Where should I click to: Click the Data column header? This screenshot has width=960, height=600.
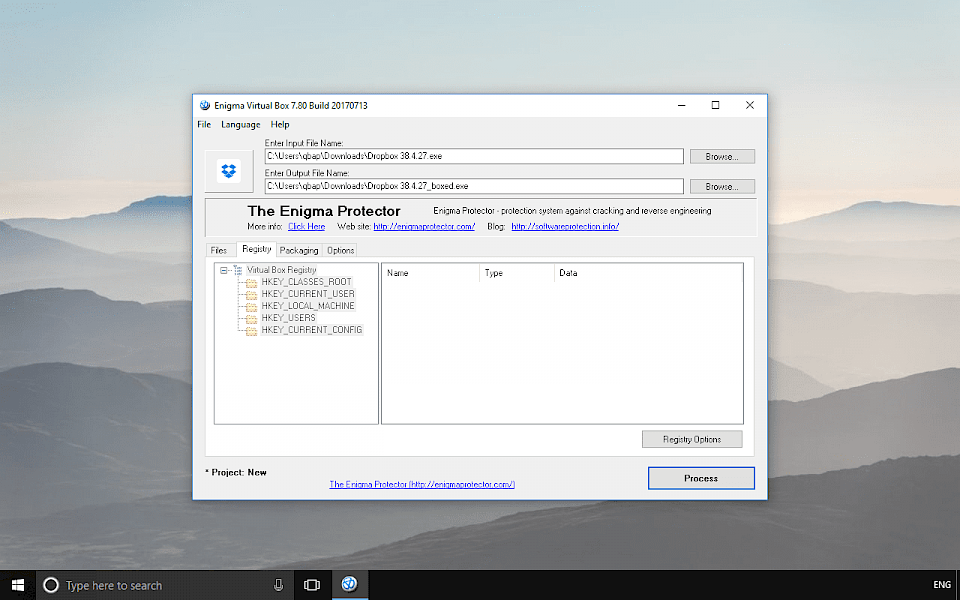click(x=648, y=273)
